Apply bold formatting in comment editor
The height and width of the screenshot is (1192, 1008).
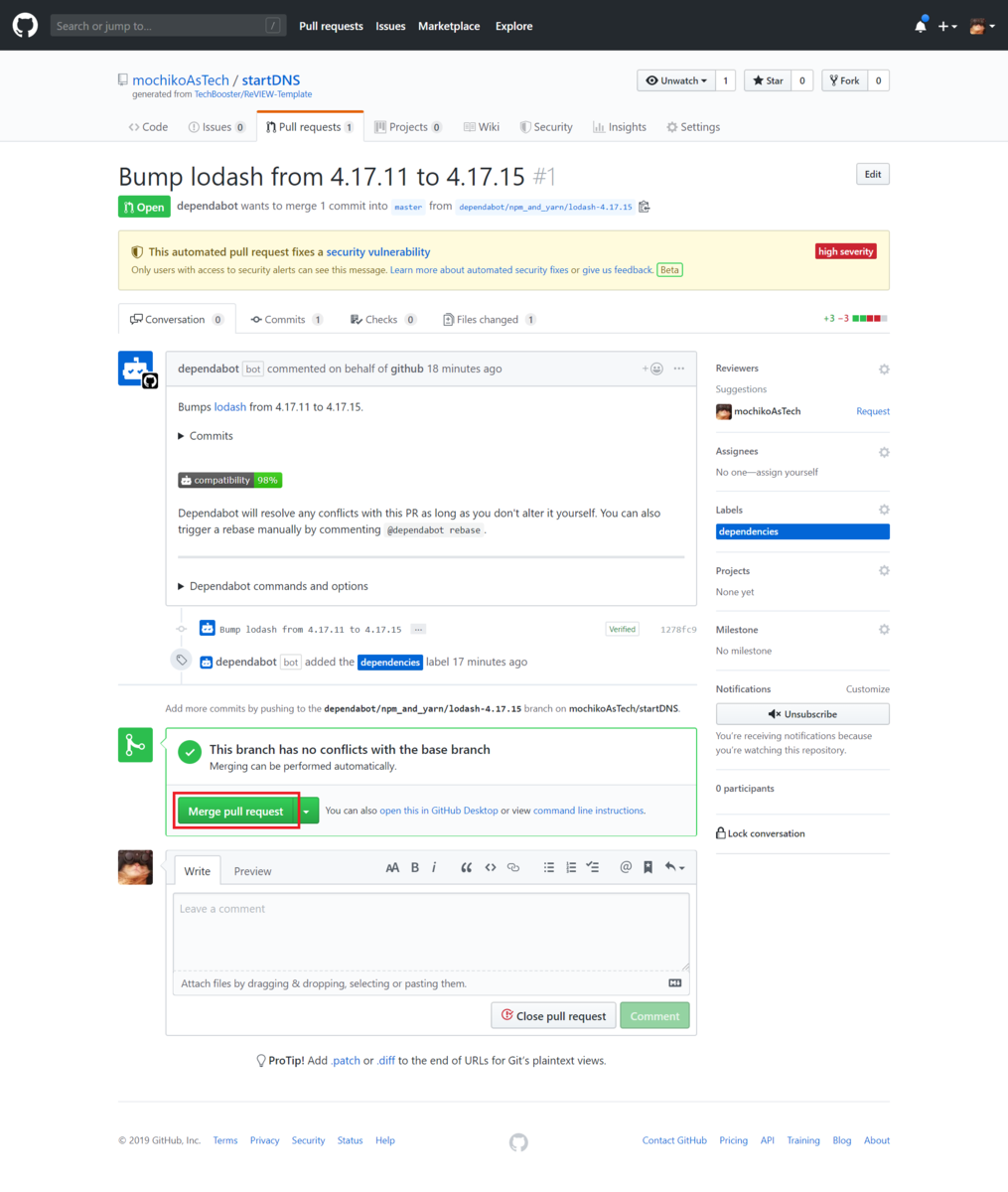pyautogui.click(x=415, y=867)
